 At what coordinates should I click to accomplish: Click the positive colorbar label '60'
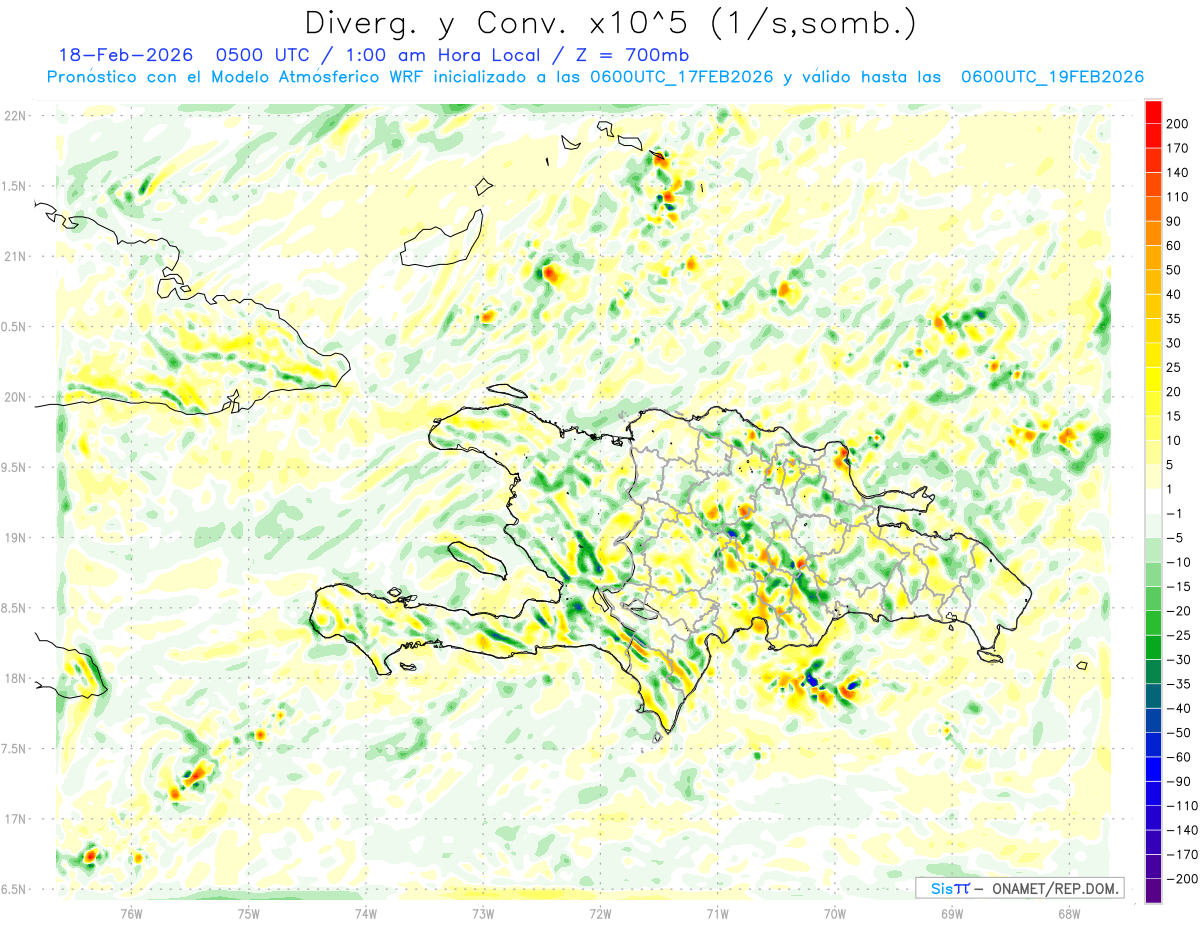[x=1175, y=246]
